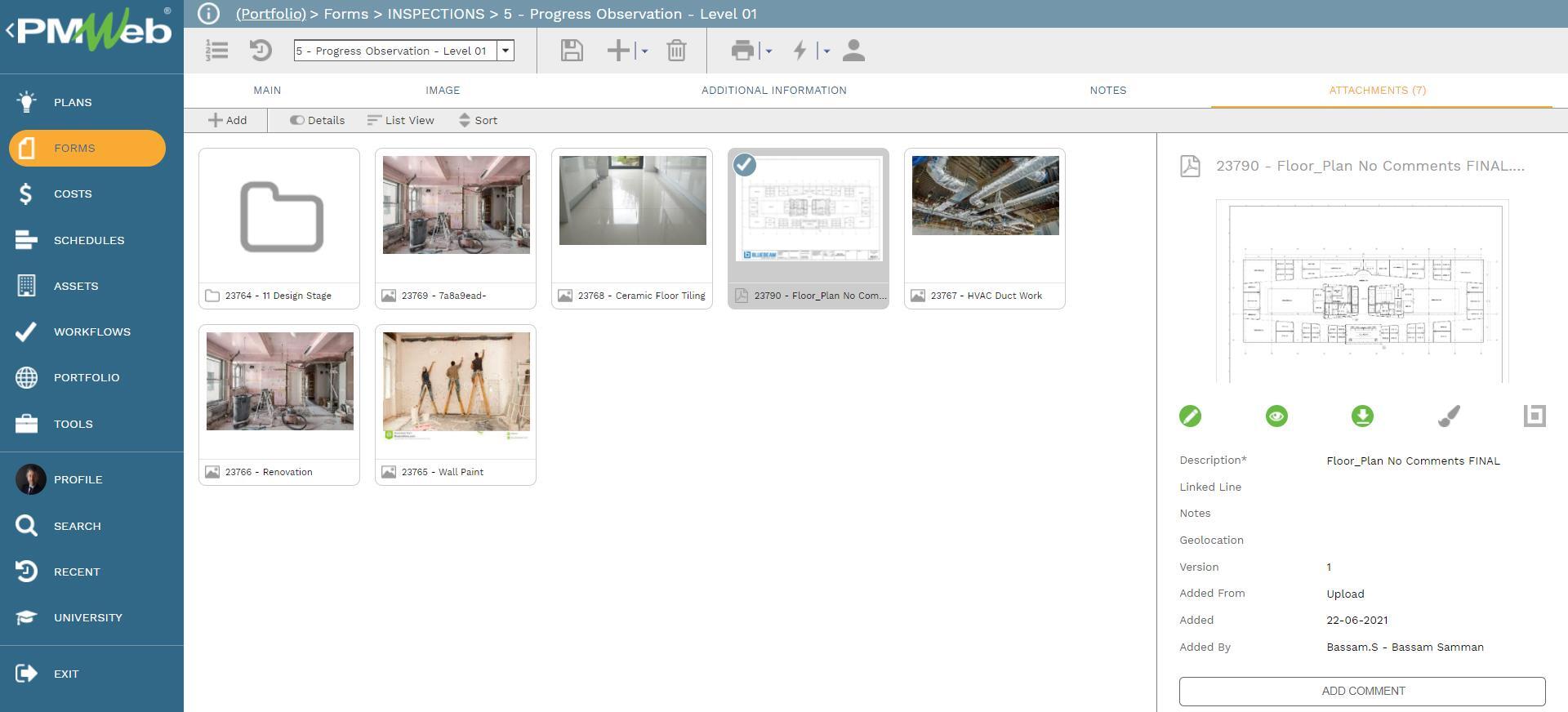View attachment using the green eye icon
The height and width of the screenshot is (712, 1568).
click(1276, 416)
